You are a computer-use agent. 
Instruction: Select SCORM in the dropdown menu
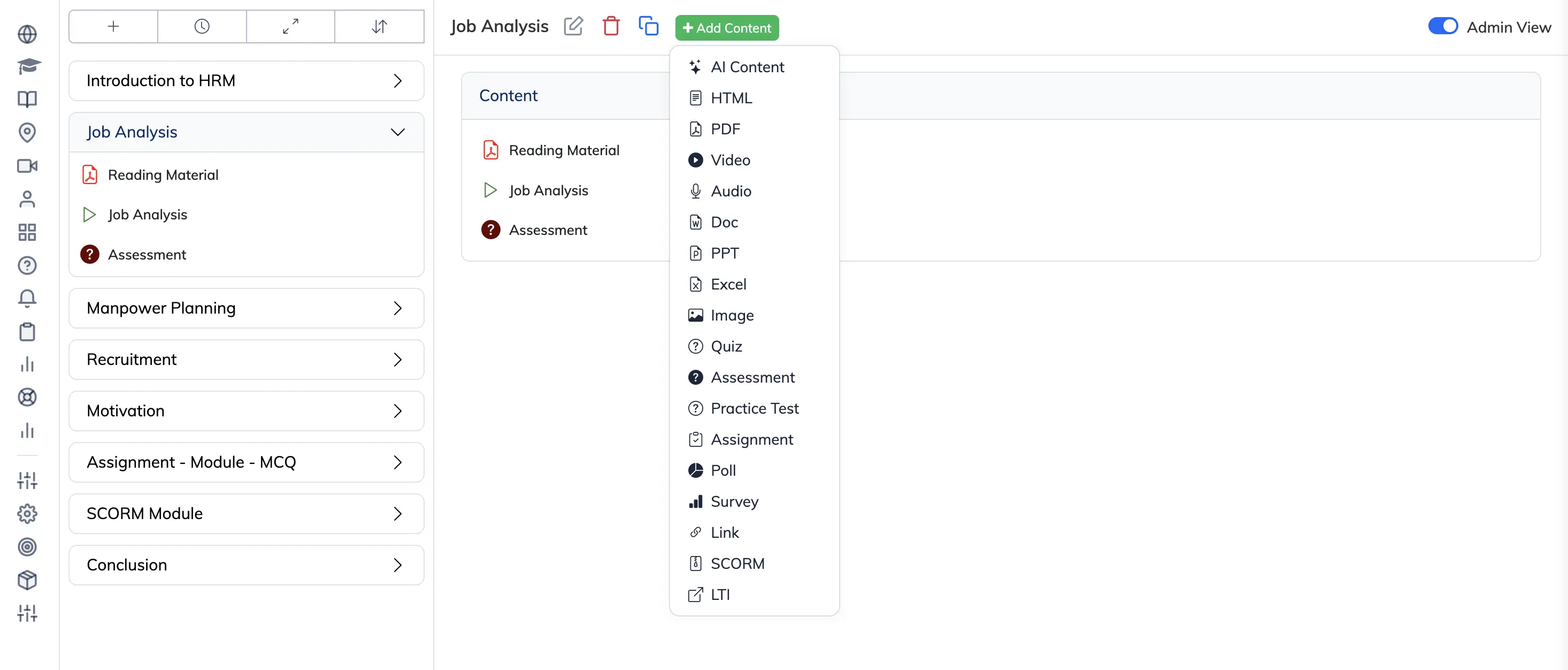pyautogui.click(x=754, y=564)
